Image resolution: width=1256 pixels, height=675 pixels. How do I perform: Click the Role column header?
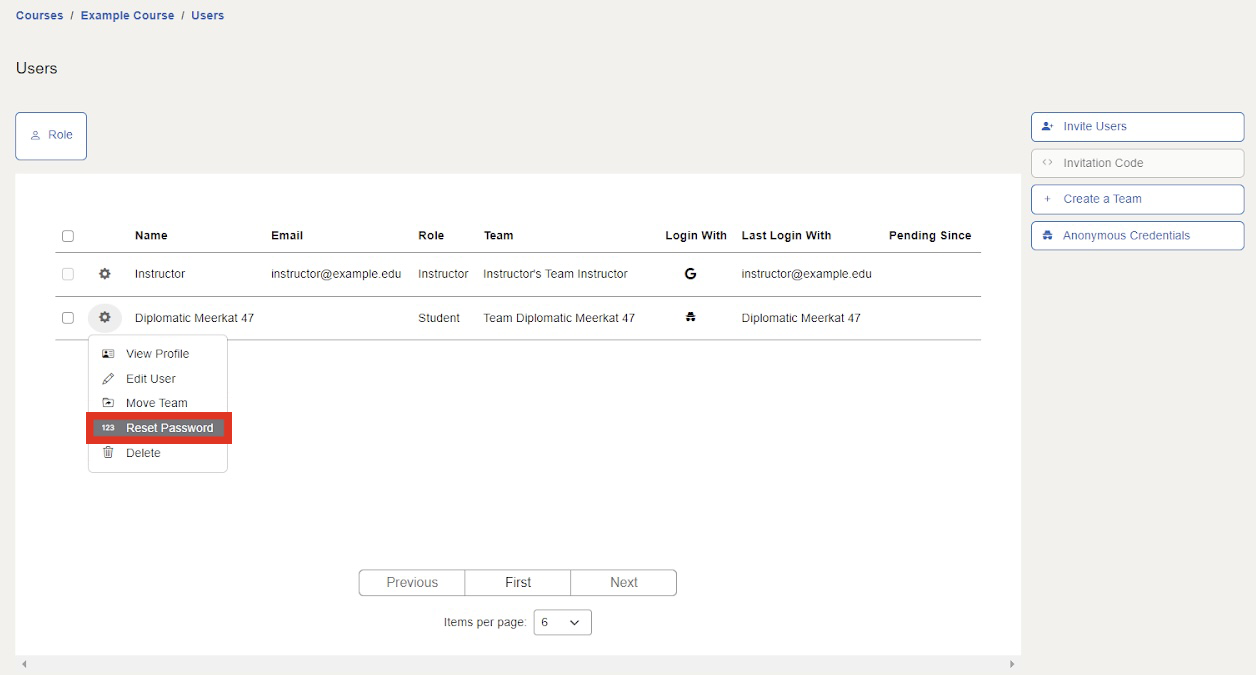431,236
